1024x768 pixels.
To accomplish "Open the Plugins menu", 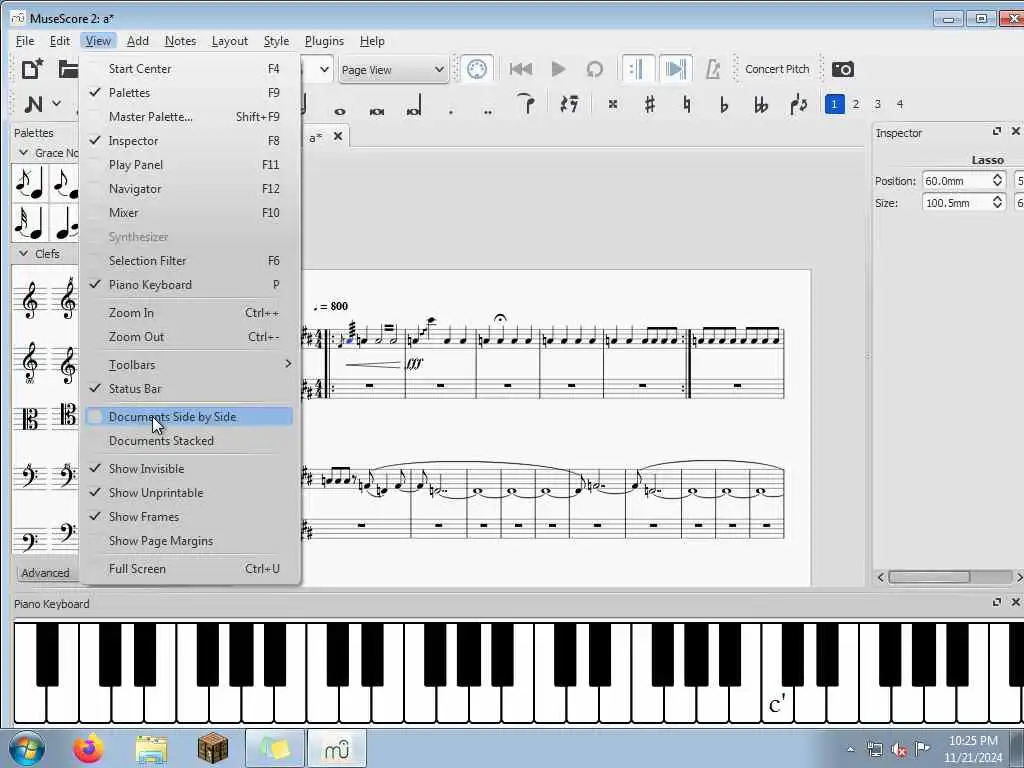I will [x=324, y=40].
